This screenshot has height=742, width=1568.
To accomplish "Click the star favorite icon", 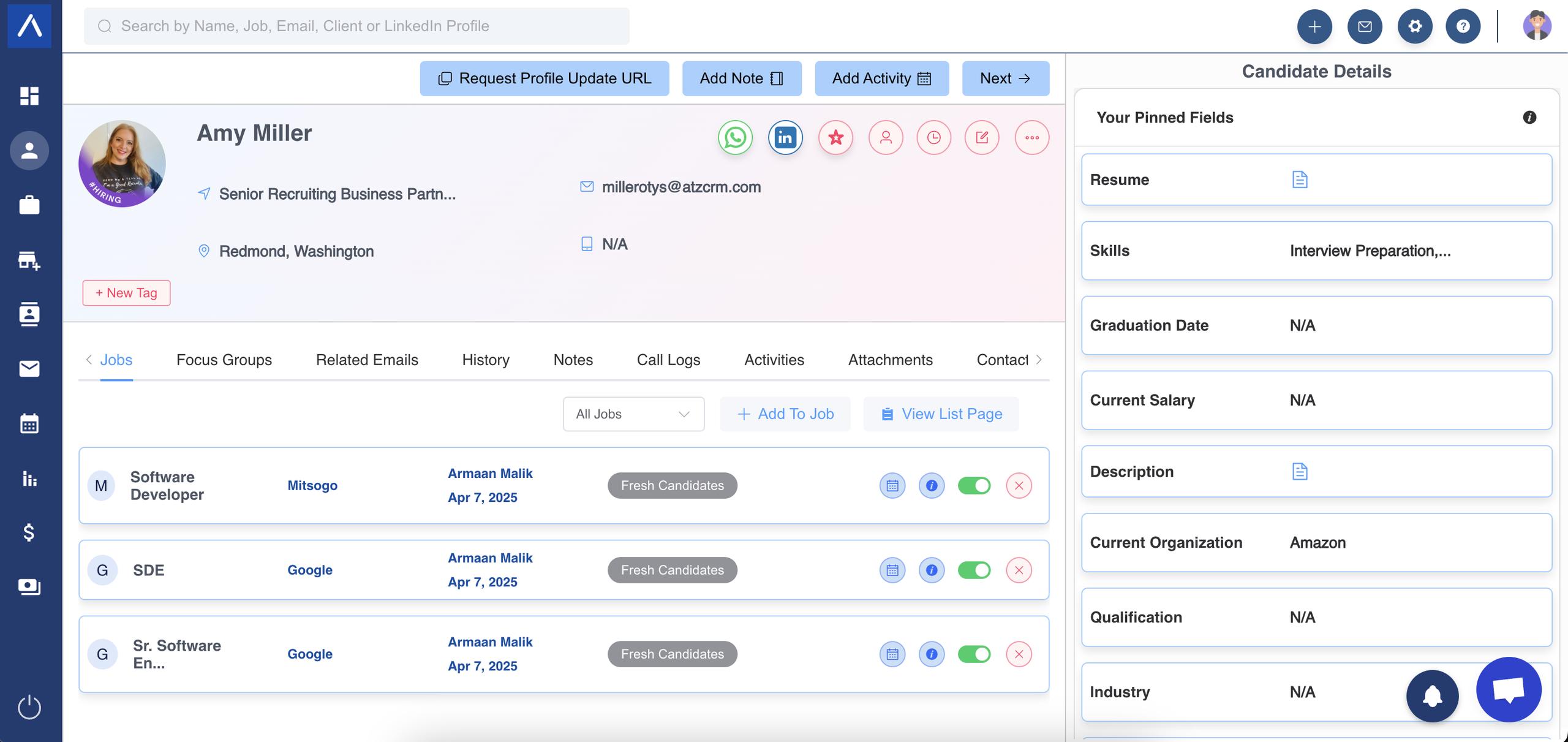I will [x=836, y=138].
